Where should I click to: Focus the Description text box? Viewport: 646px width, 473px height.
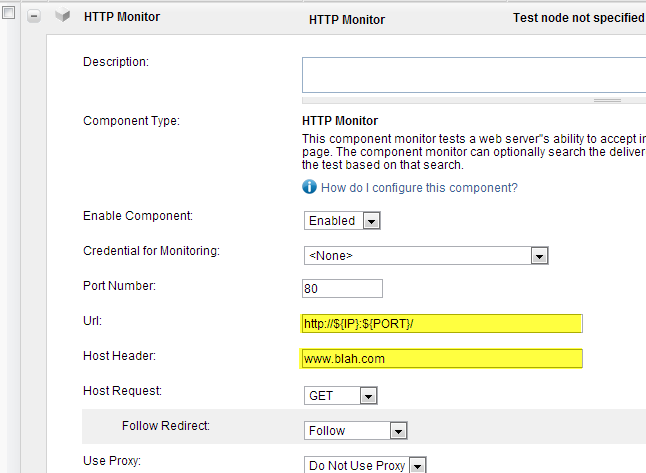[x=474, y=75]
